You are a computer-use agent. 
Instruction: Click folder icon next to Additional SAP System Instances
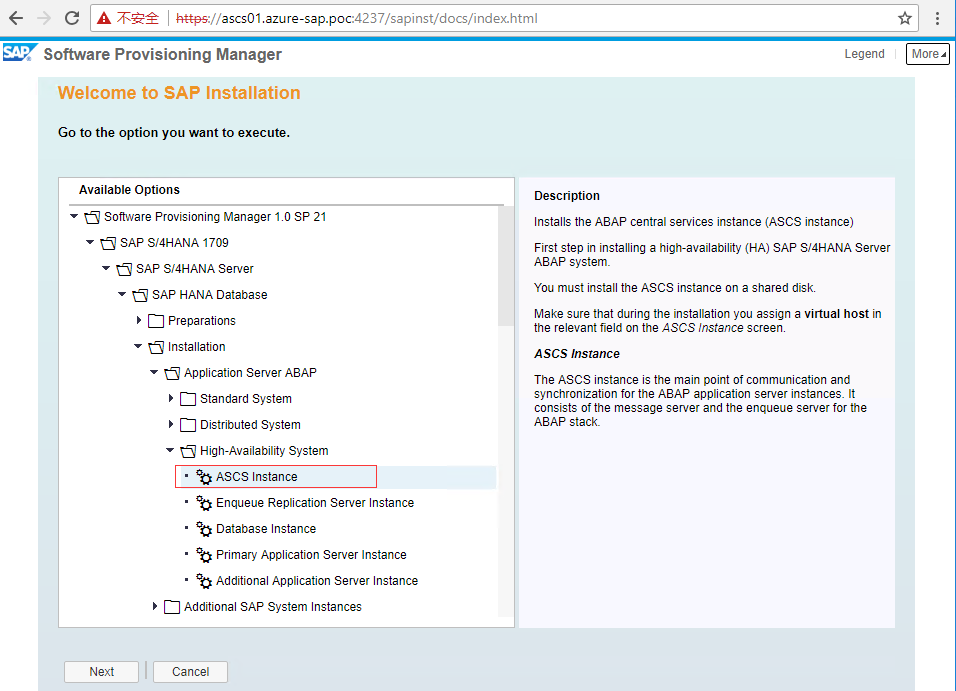tap(172, 607)
